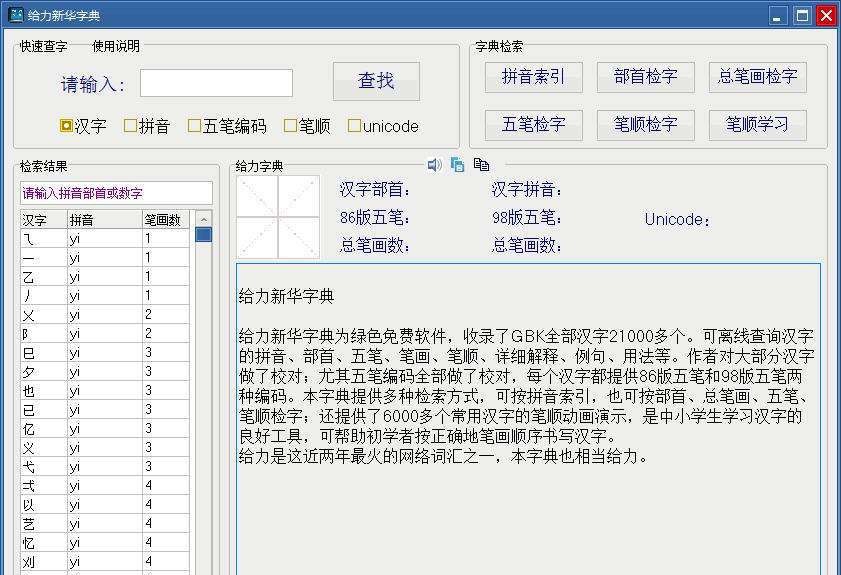Select the 五笔编码 search mode
This screenshot has height=575, width=841.
(x=227, y=126)
